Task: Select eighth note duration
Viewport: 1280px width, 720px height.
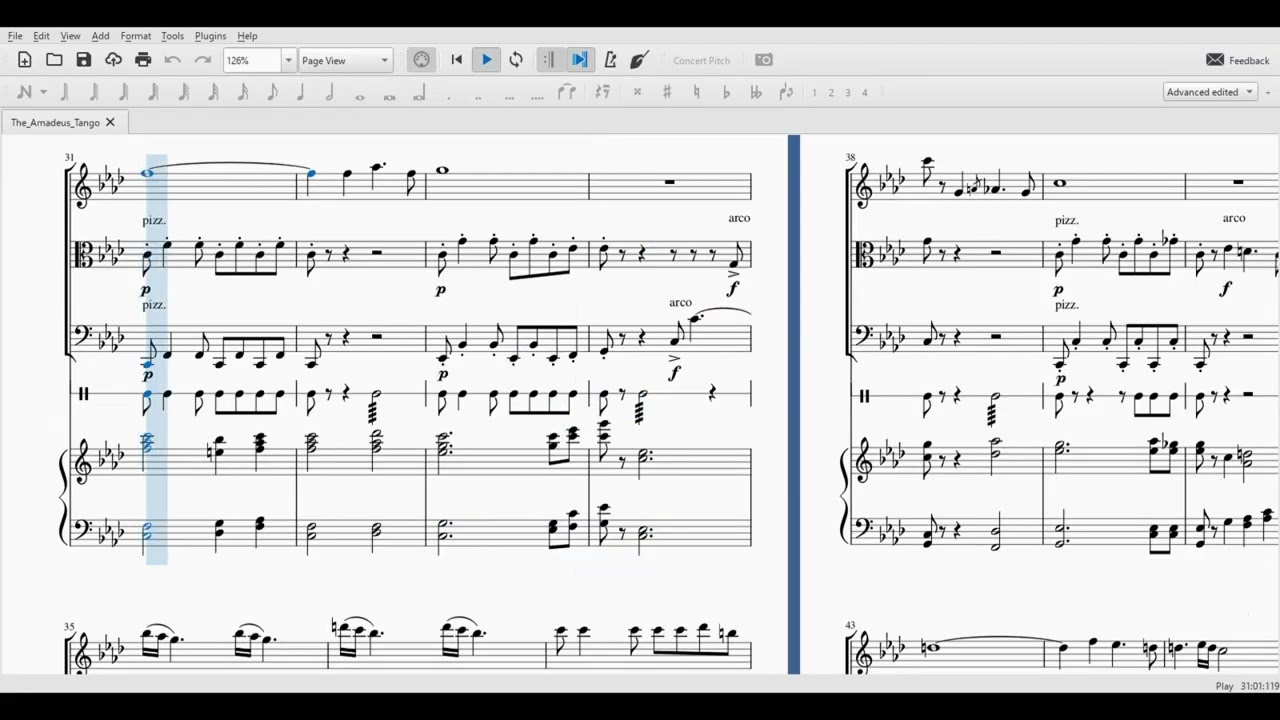Action: pyautogui.click(x=272, y=92)
